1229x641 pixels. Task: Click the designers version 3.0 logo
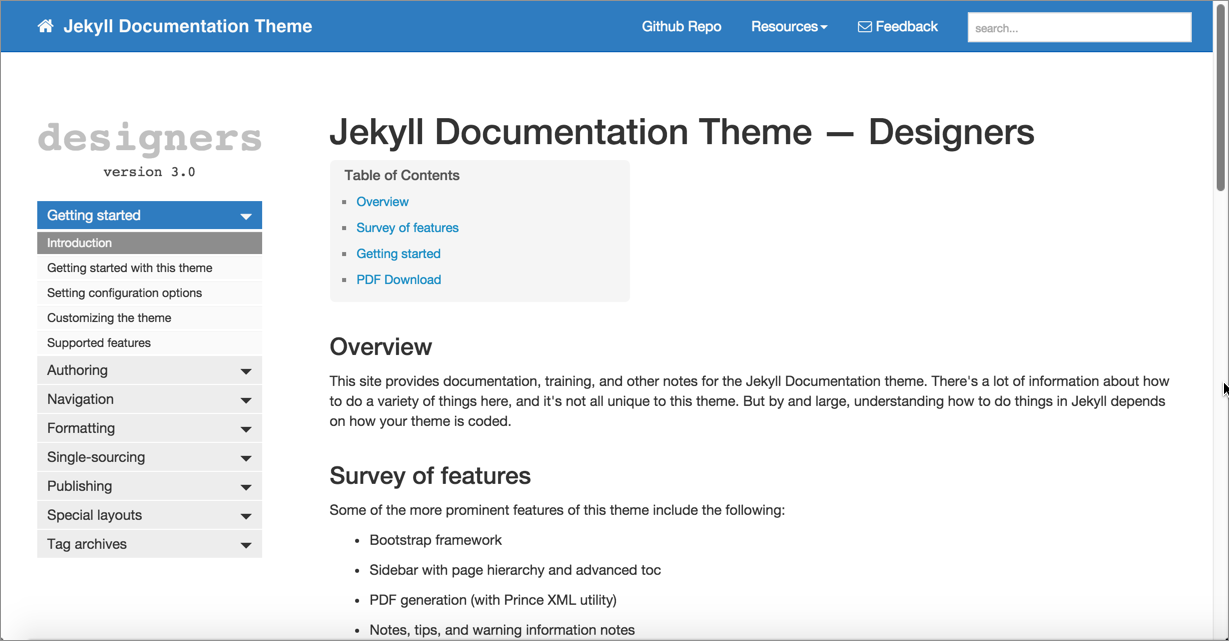(149, 150)
